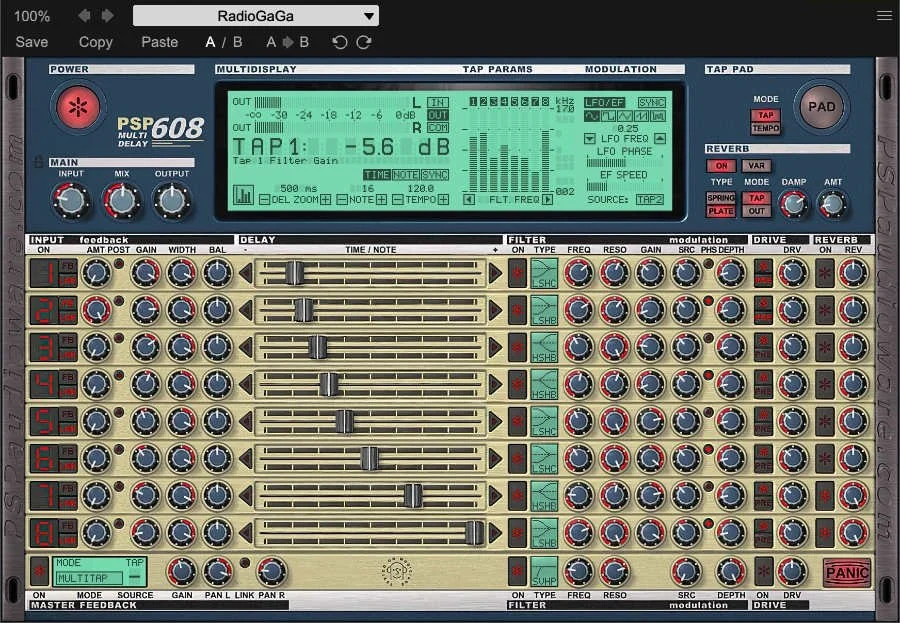The image size is (900, 623).
Task: Toggle tap 4 ON button
Action: tap(44, 385)
